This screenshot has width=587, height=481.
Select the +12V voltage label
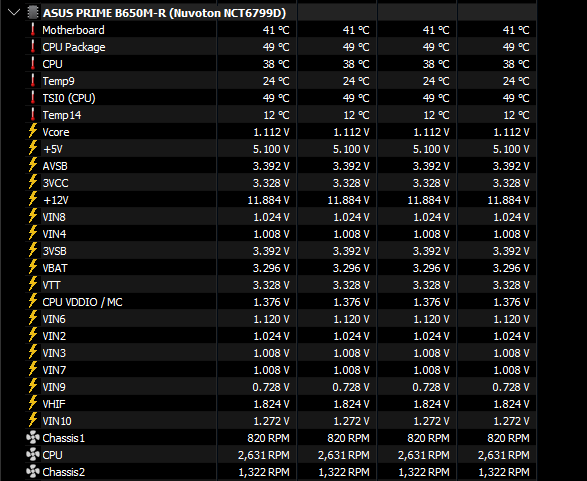tap(55, 200)
